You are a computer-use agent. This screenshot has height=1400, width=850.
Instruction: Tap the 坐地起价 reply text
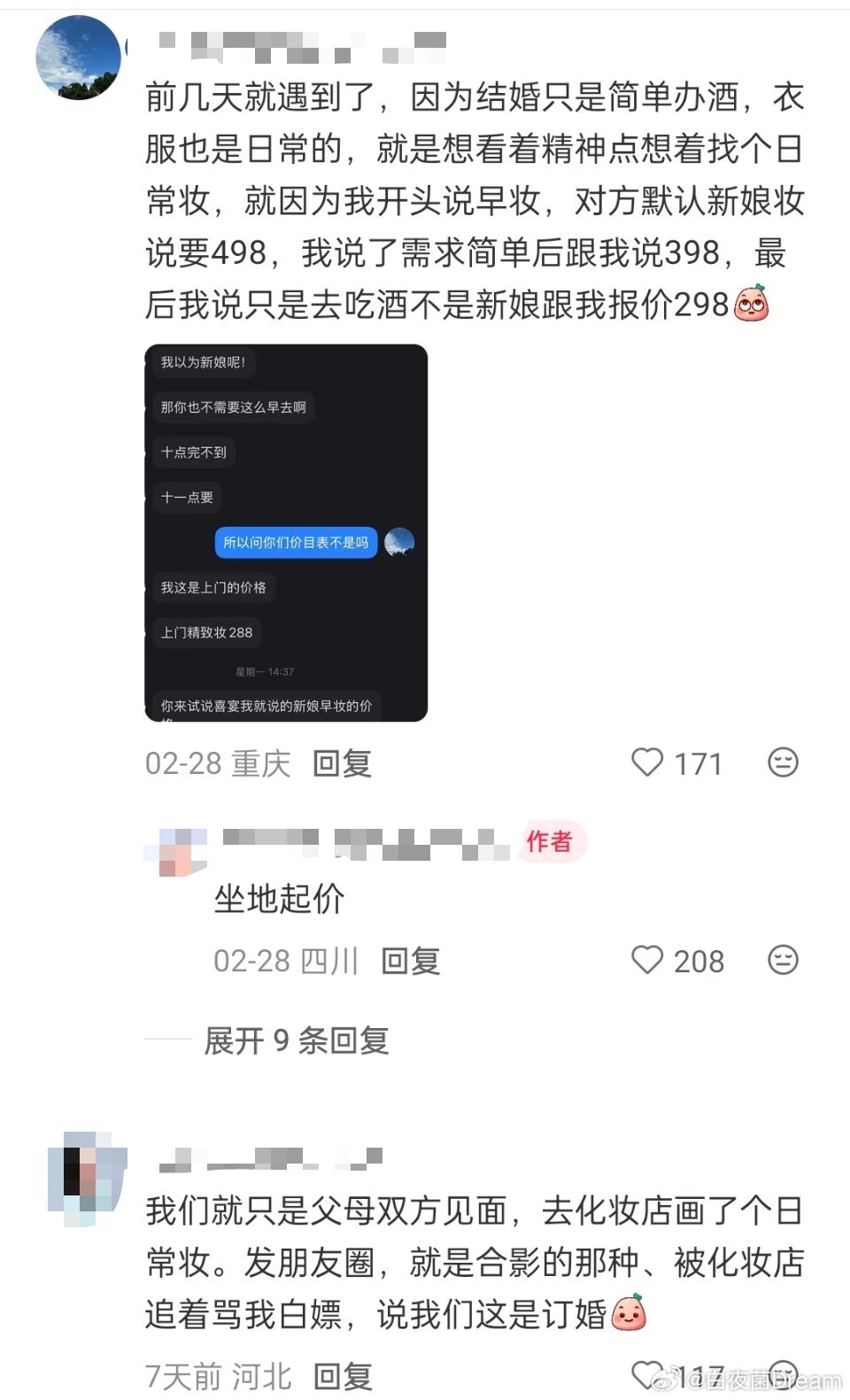(x=279, y=899)
